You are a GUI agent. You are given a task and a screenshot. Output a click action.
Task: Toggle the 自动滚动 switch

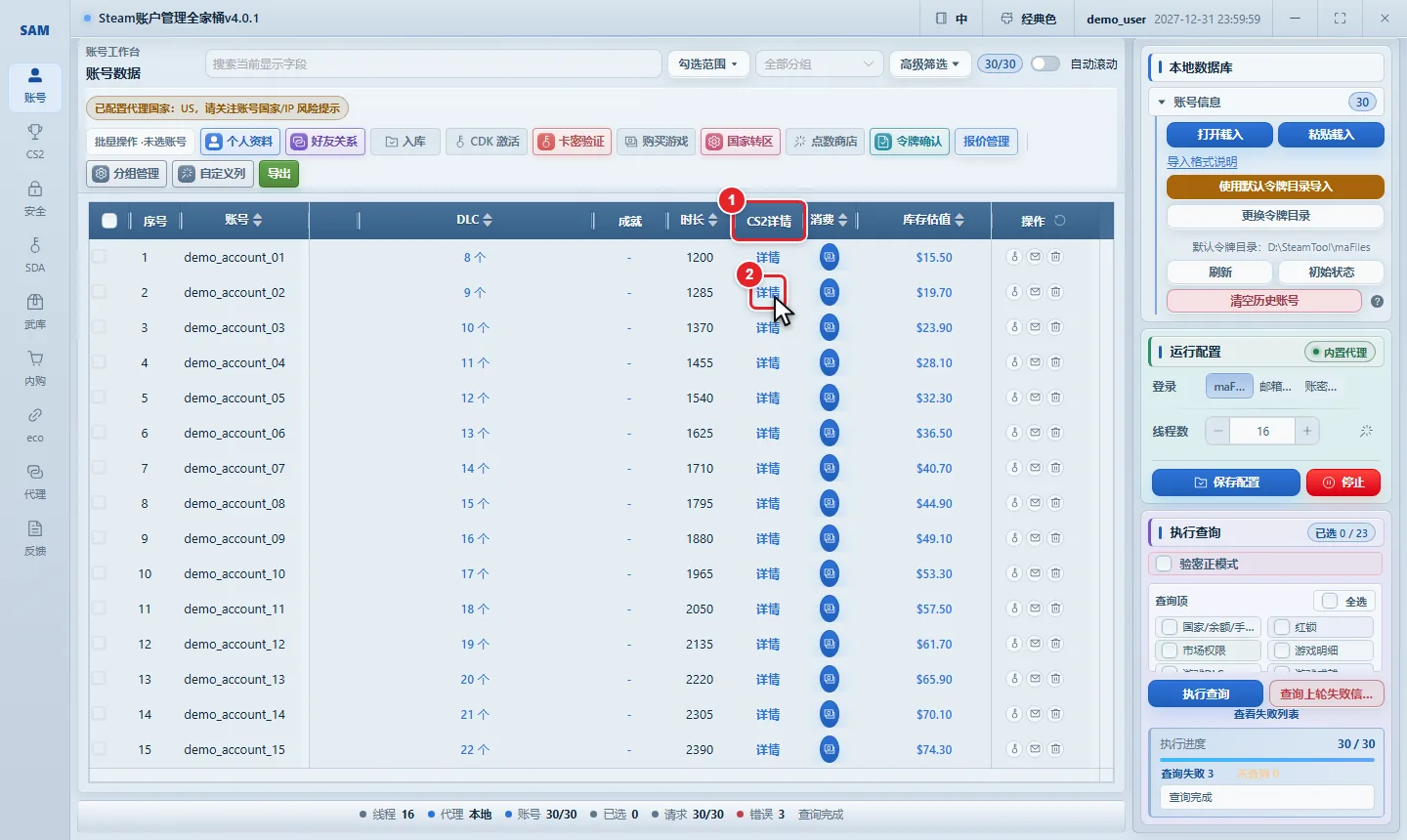[x=1045, y=63]
